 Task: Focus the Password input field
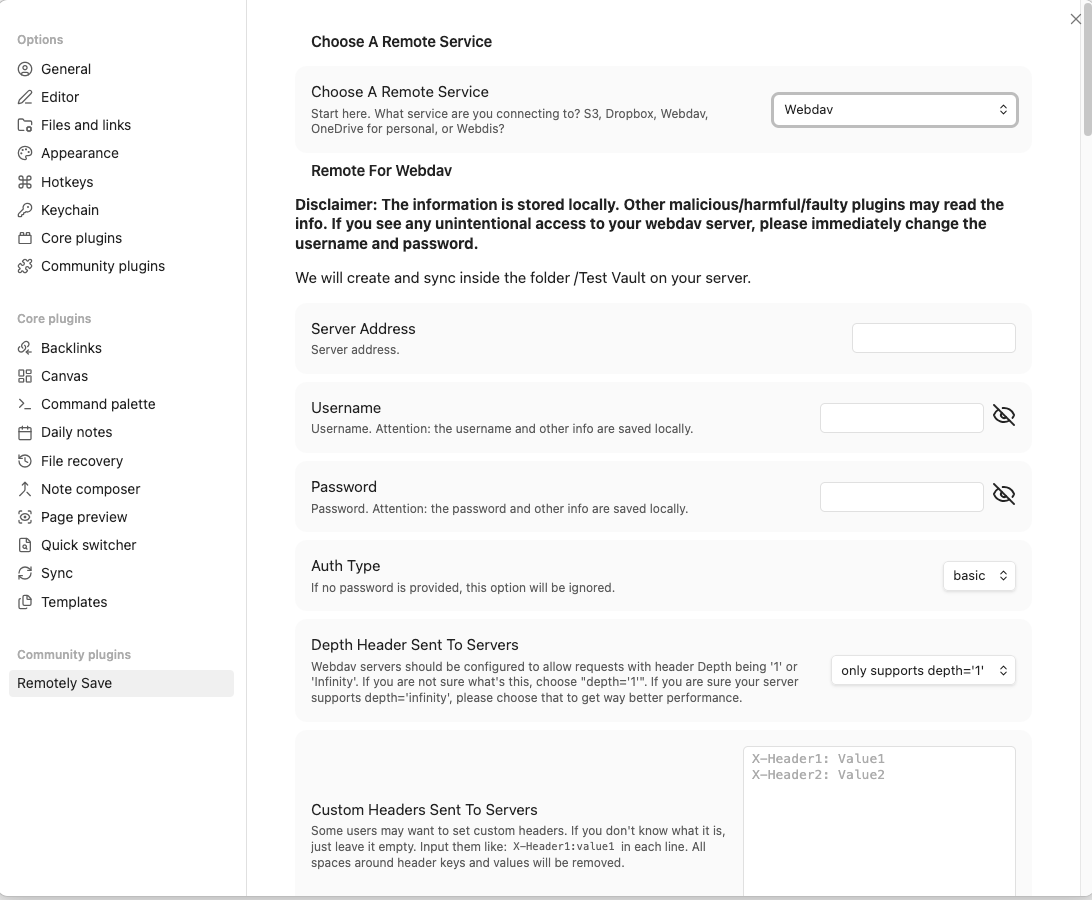point(902,497)
